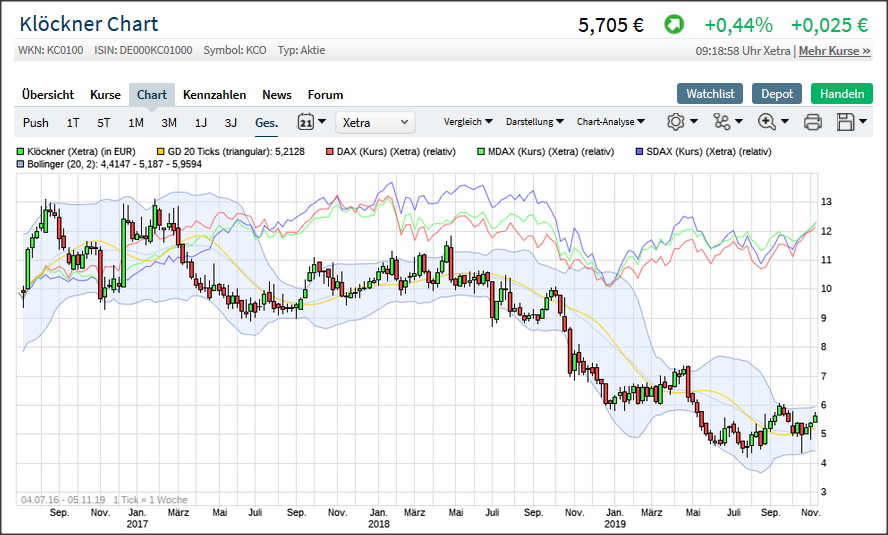This screenshot has height=535, width=888.
Task: Open chart settings gear menu
Action: coord(676,122)
